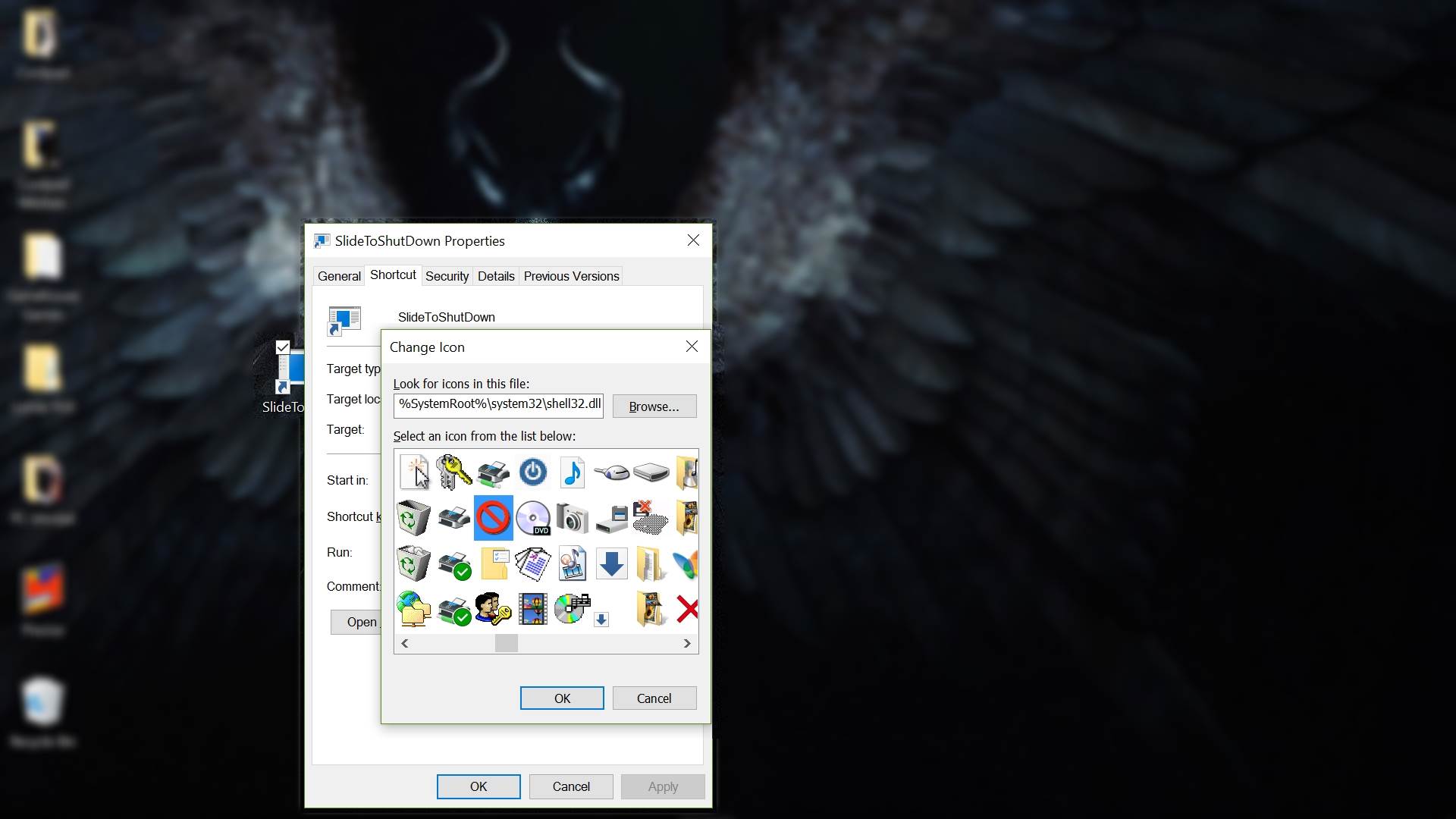
Task: Select the gray camera icon
Action: point(572,519)
